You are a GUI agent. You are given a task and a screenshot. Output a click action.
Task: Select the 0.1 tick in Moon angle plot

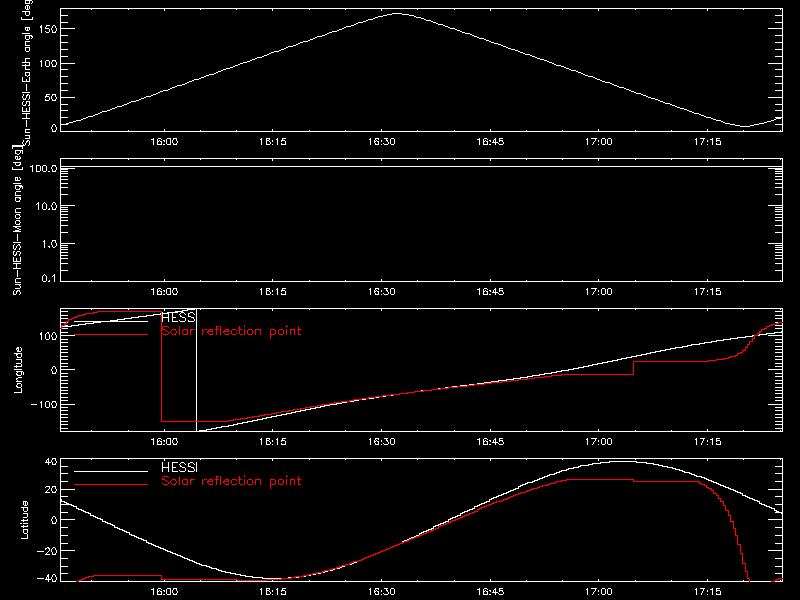pyautogui.click(x=49, y=278)
